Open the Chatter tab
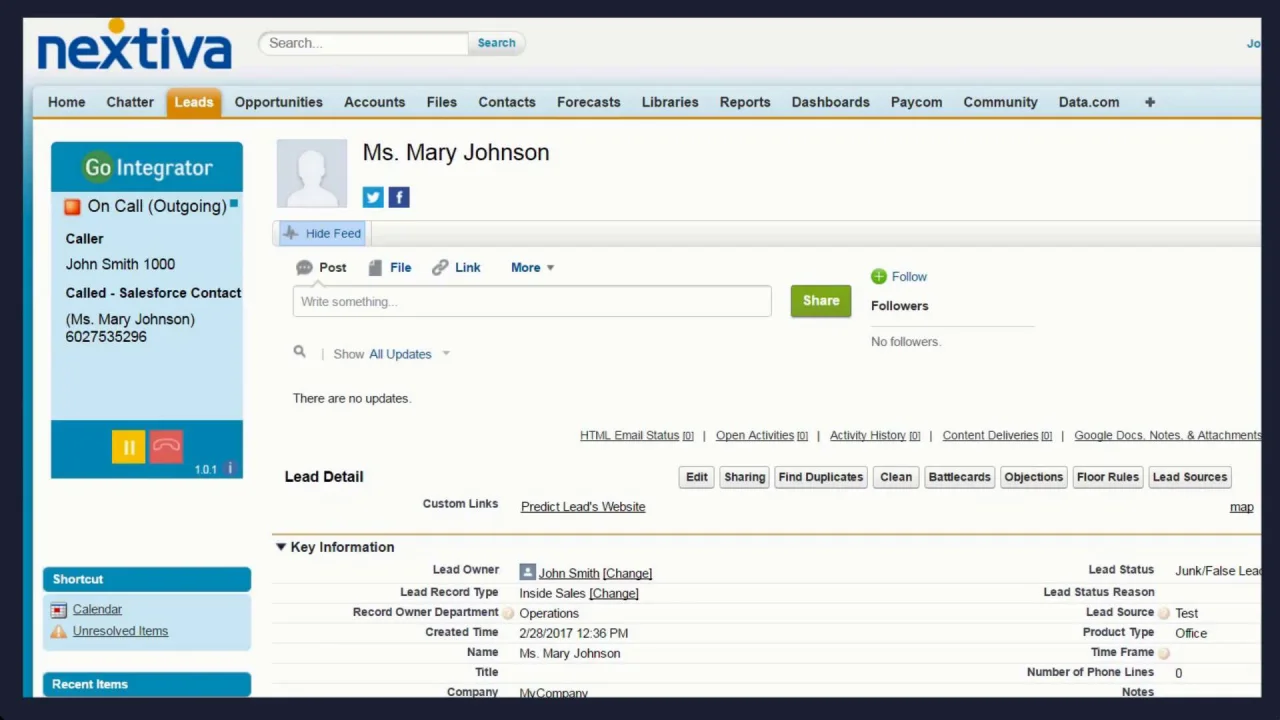The height and width of the screenshot is (720, 1280). [x=130, y=102]
